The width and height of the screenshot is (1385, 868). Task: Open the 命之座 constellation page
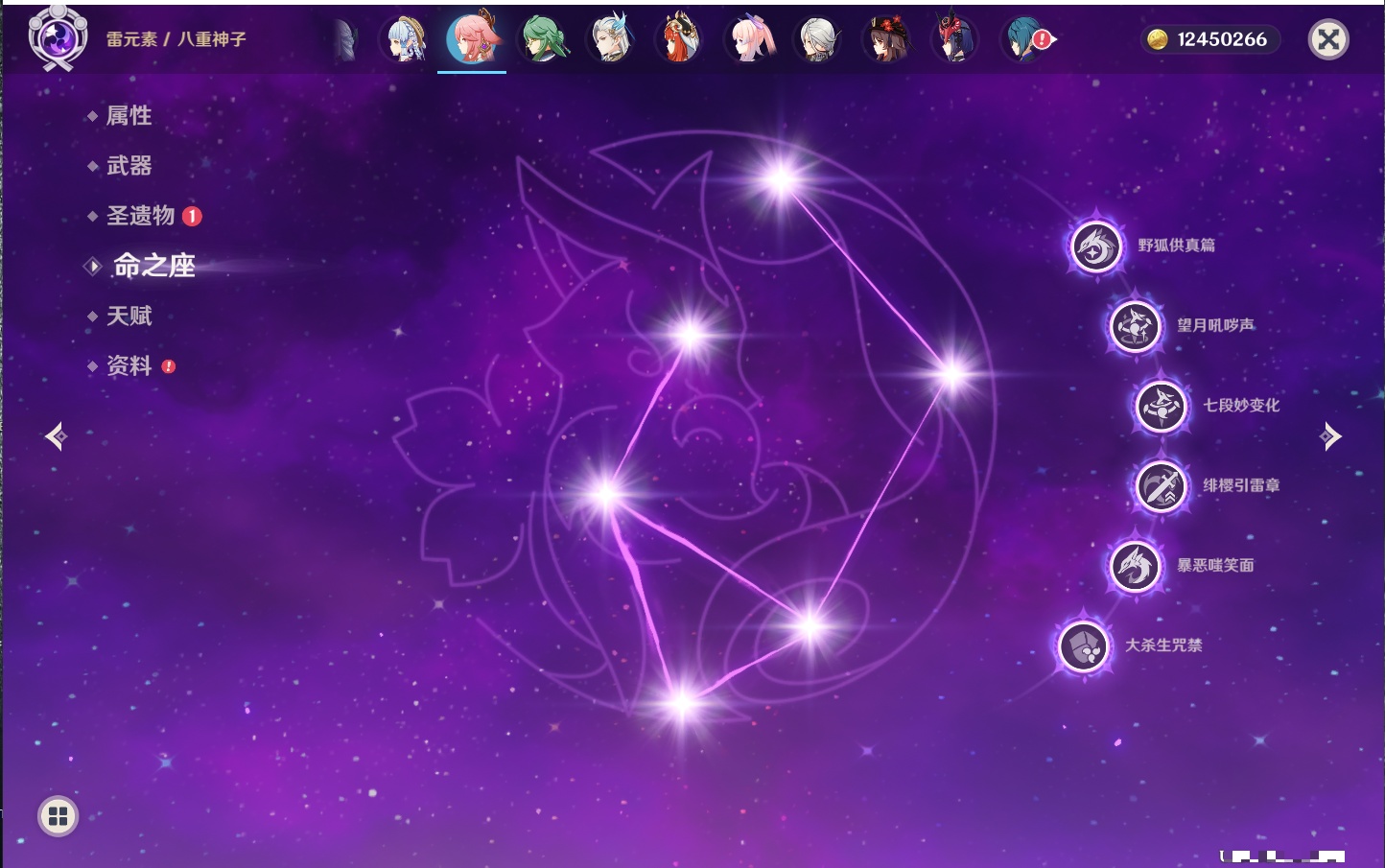[153, 266]
